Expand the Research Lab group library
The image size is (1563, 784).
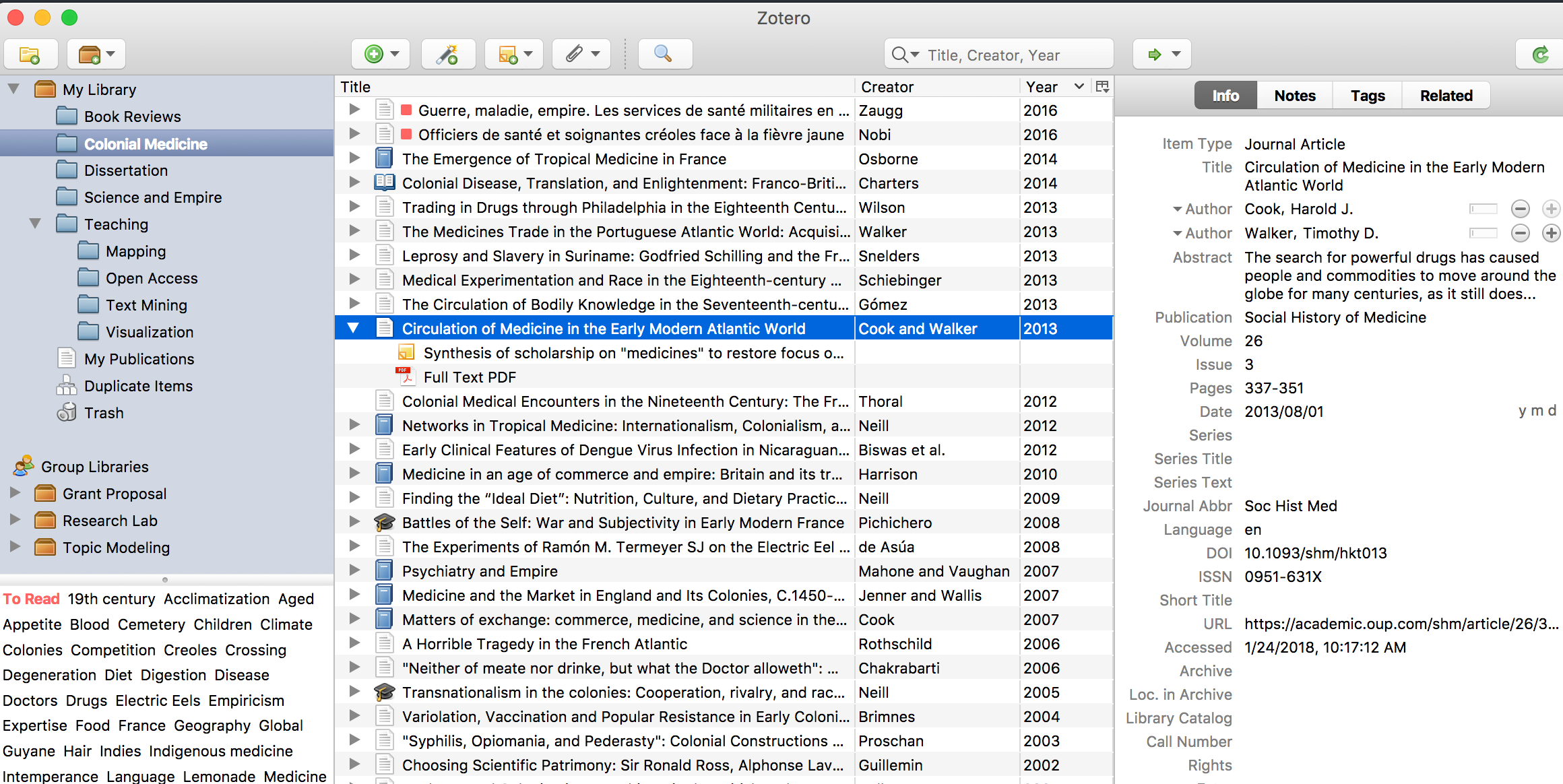pos(15,520)
